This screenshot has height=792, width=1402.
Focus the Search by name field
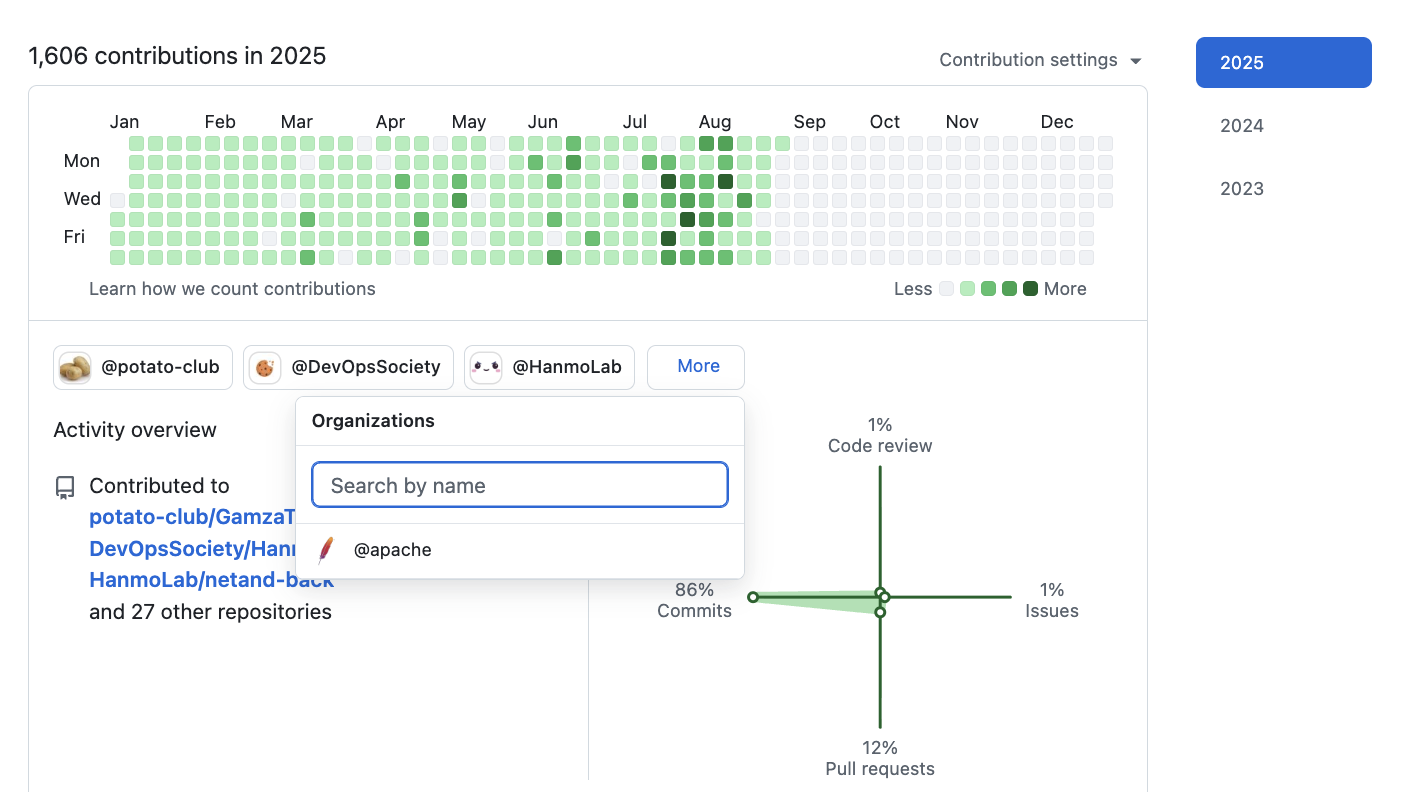pyautogui.click(x=519, y=486)
